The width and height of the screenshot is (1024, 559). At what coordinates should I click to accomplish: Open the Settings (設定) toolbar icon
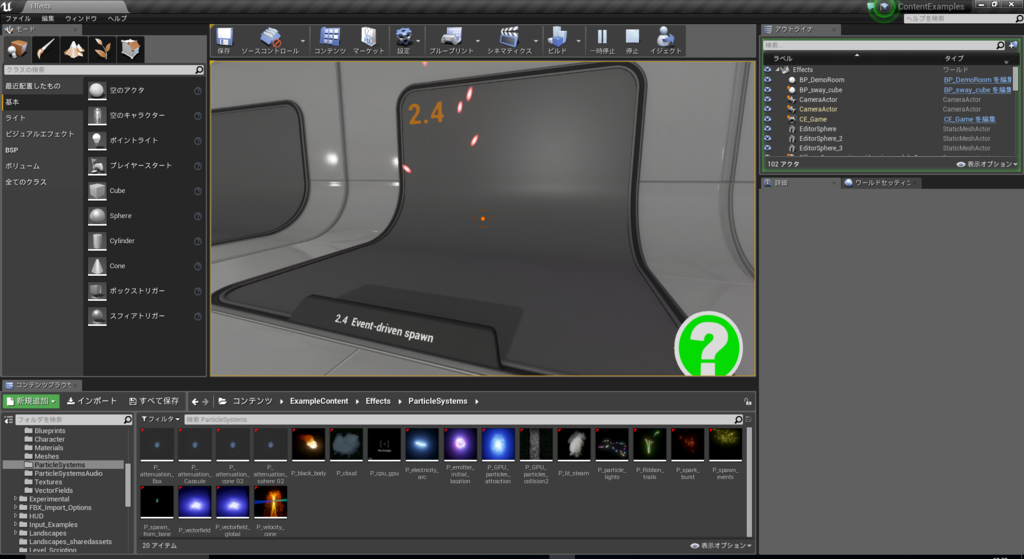(x=404, y=40)
